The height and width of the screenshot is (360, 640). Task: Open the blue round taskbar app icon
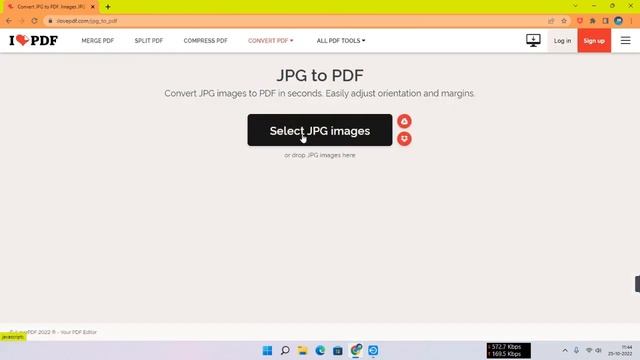(373, 350)
